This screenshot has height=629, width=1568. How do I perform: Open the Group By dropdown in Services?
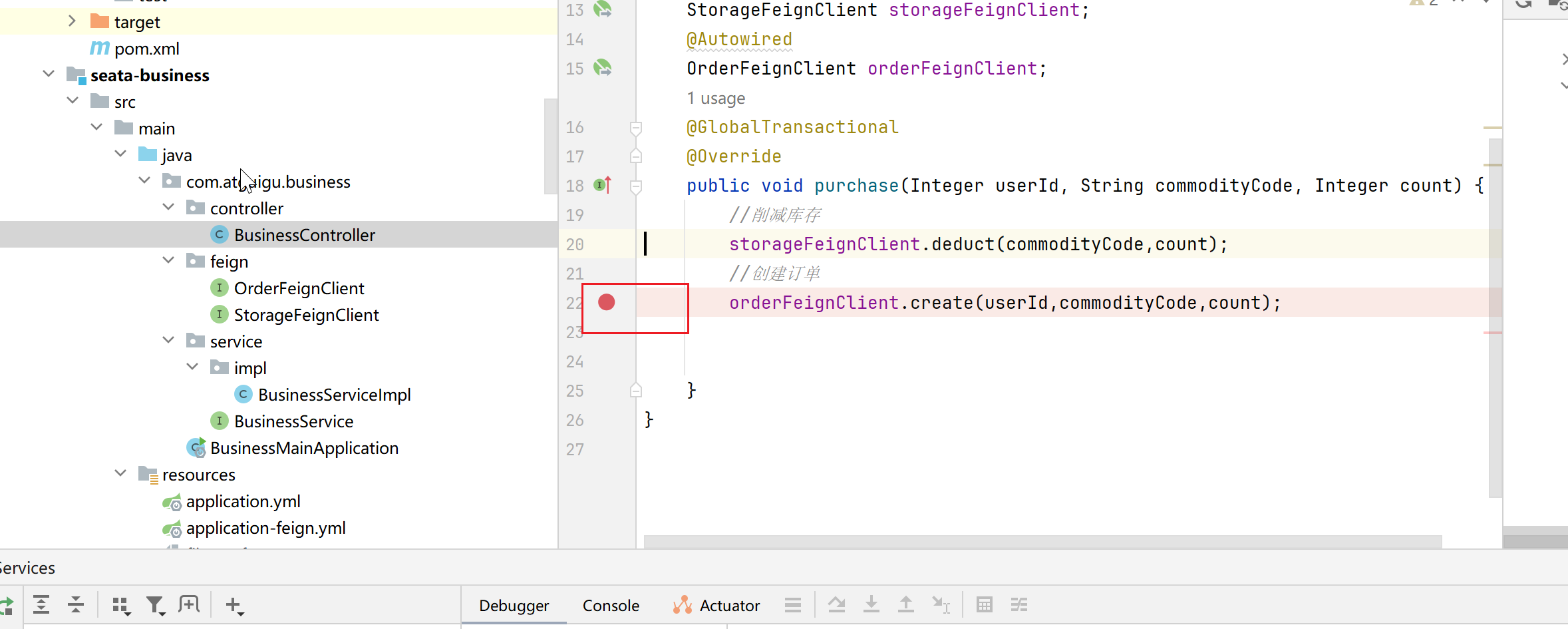coord(121,605)
